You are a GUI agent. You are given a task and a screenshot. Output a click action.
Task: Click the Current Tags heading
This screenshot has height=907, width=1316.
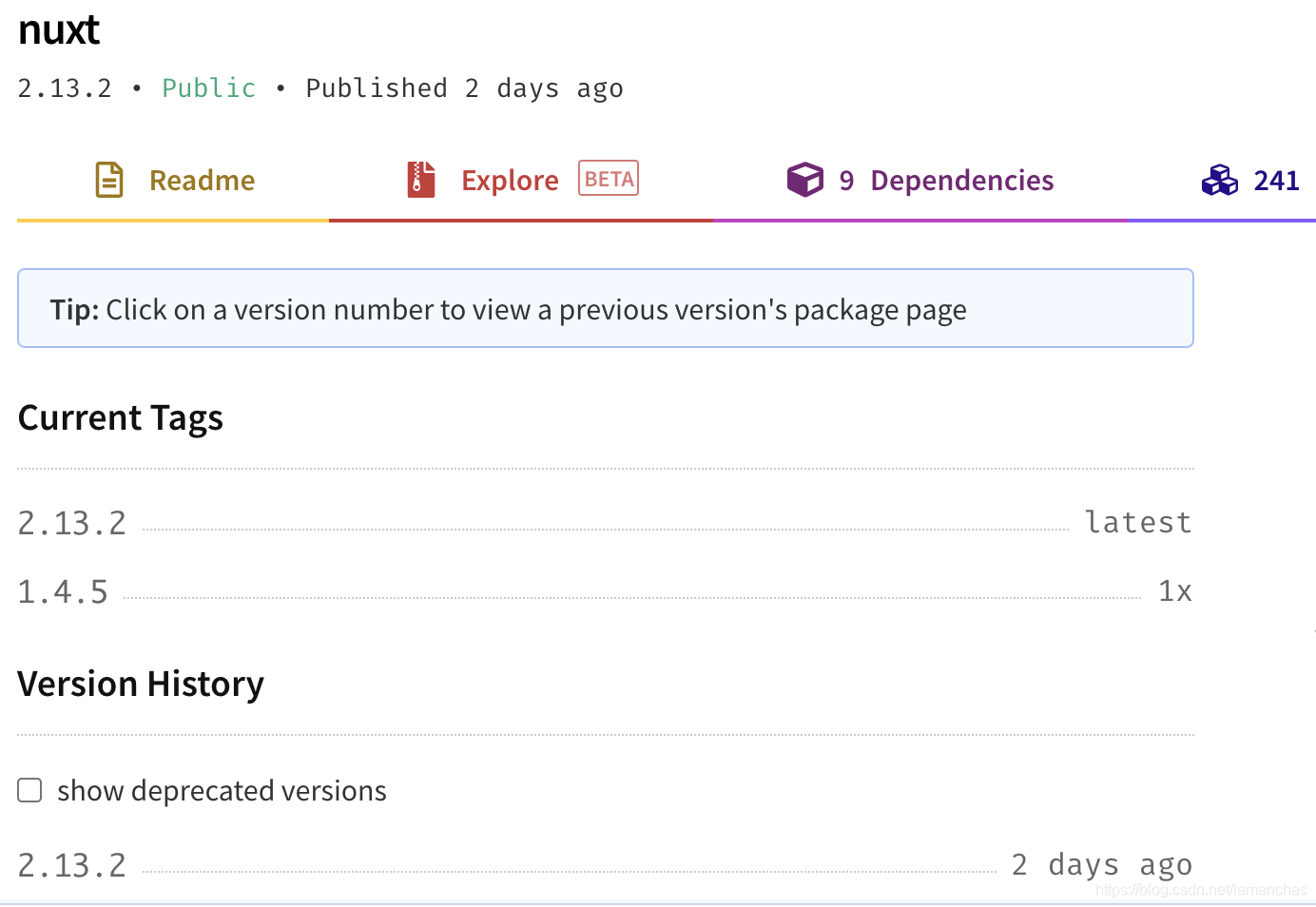tap(121, 418)
